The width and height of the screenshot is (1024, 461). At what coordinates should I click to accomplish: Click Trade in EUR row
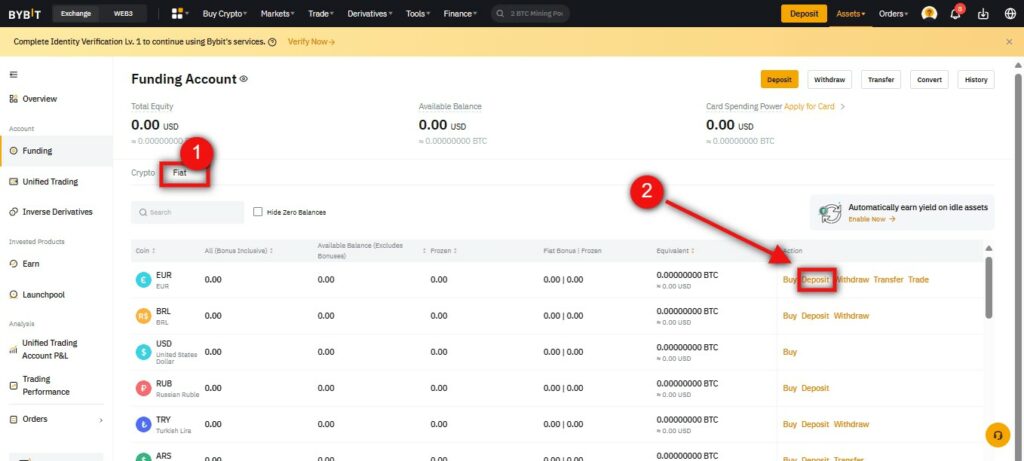pyautogui.click(x=918, y=279)
